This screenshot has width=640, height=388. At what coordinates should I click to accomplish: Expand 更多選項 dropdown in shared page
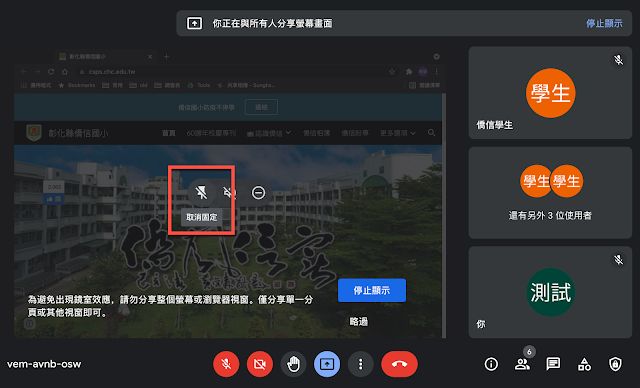(x=398, y=133)
